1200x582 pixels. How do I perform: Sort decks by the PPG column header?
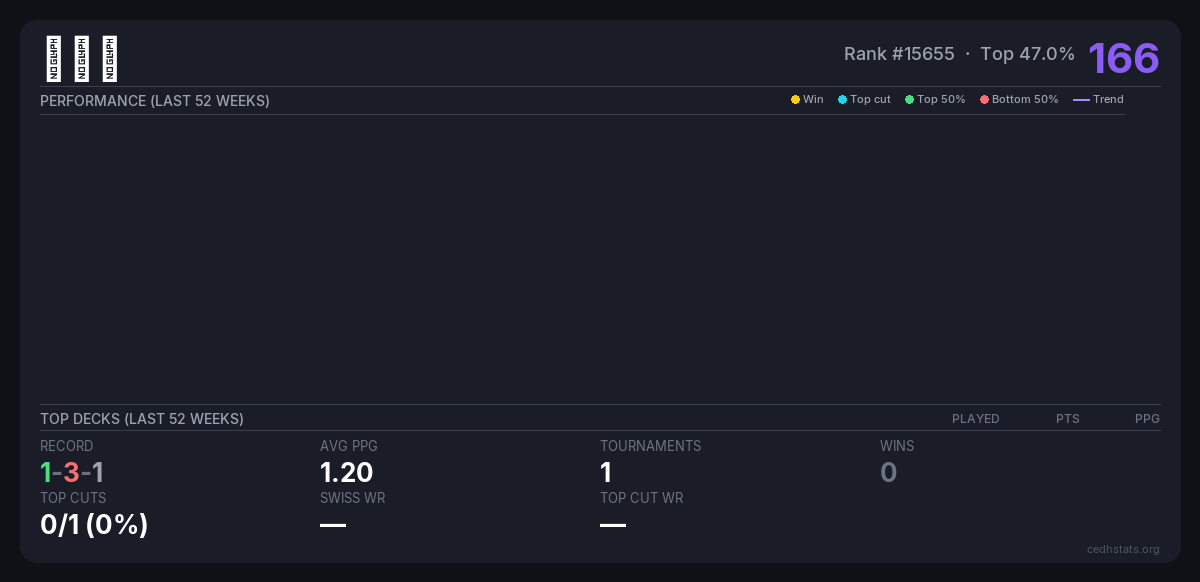coord(1147,419)
